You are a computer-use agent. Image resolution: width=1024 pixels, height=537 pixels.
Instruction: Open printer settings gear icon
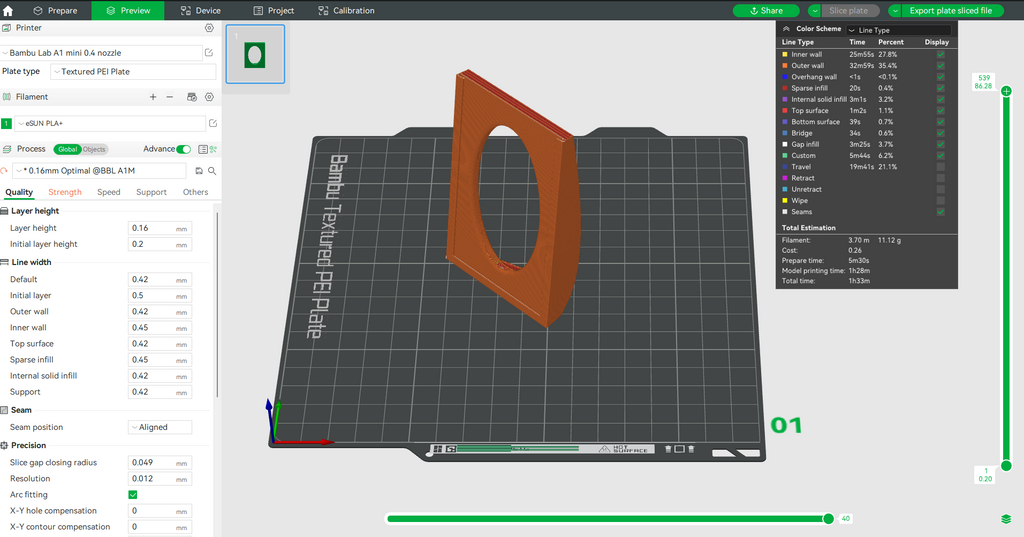[209, 28]
